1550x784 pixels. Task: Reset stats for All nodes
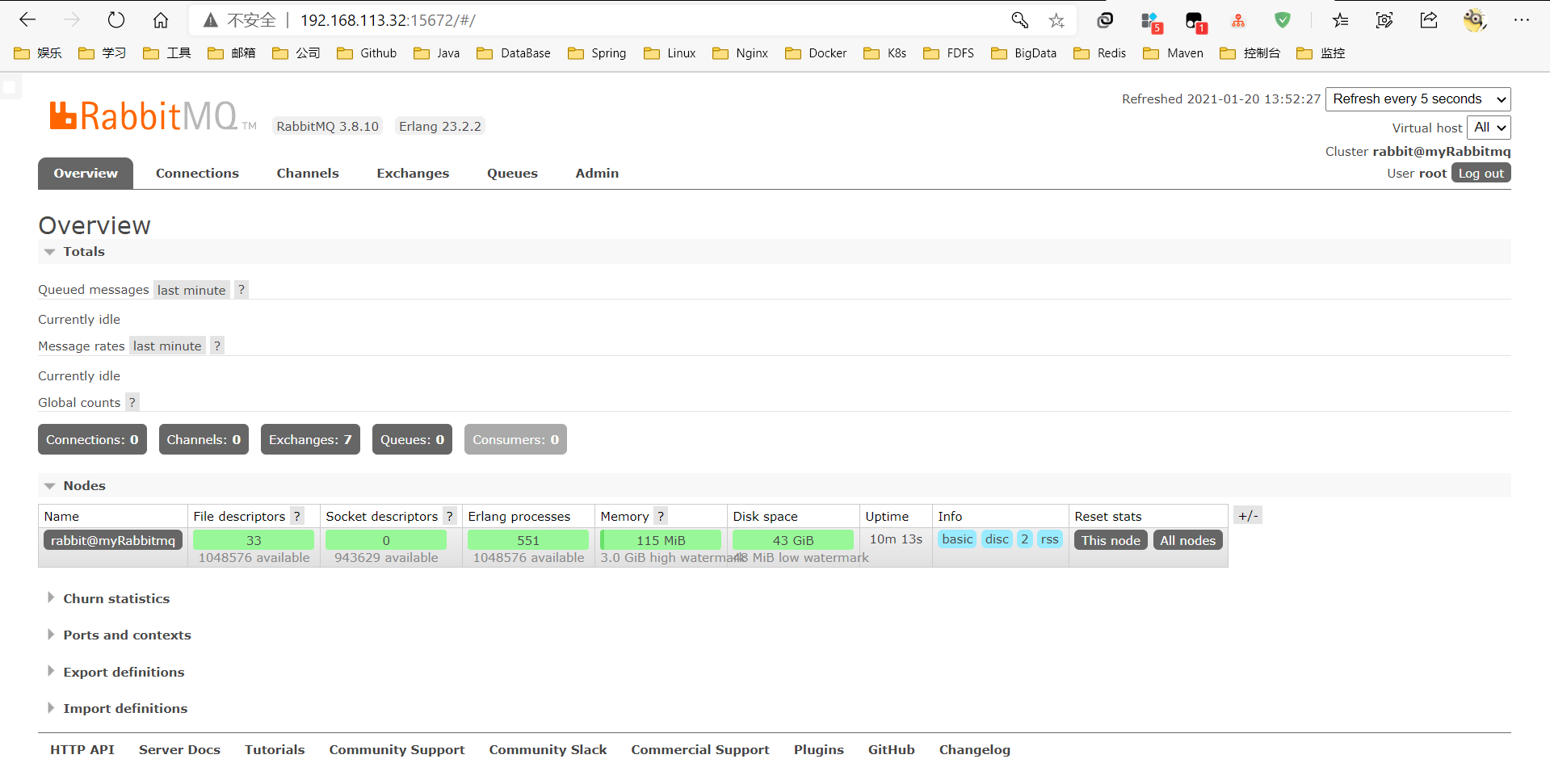pos(1187,541)
